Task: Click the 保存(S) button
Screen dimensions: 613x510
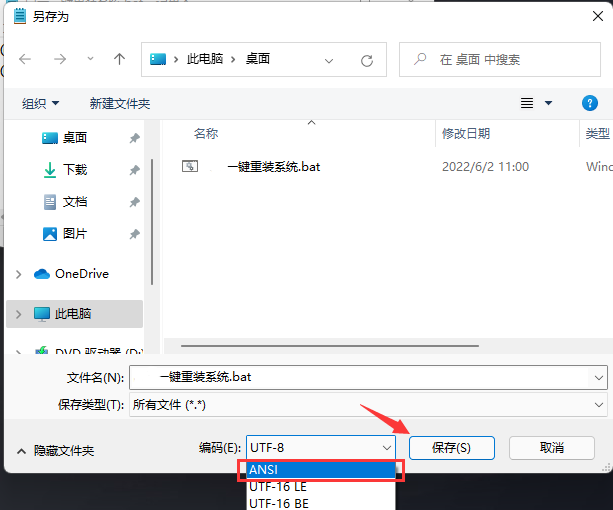Action: click(x=452, y=448)
